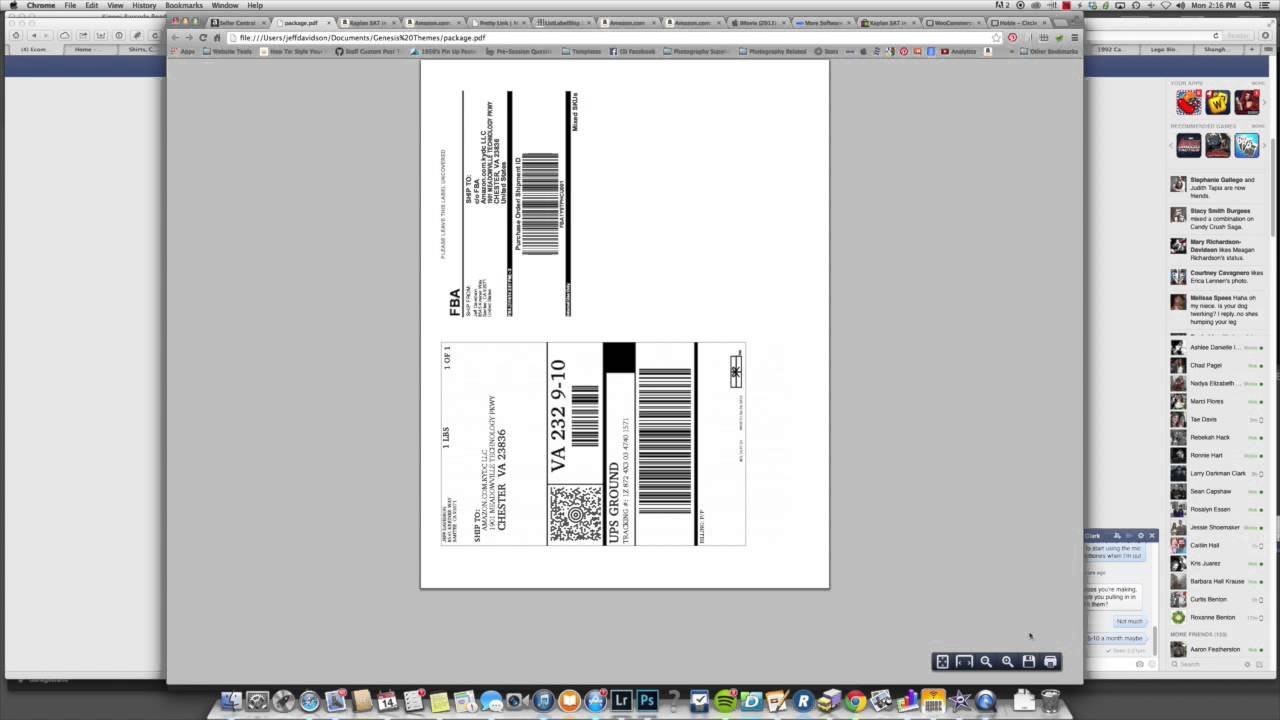Open the Edit menu in menu bar
1280x720 pixels.
point(92,5)
